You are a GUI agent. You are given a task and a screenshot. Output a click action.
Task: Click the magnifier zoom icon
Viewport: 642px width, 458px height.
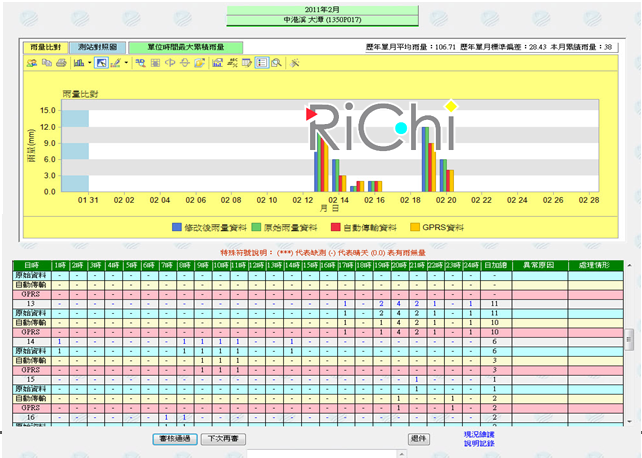point(276,63)
